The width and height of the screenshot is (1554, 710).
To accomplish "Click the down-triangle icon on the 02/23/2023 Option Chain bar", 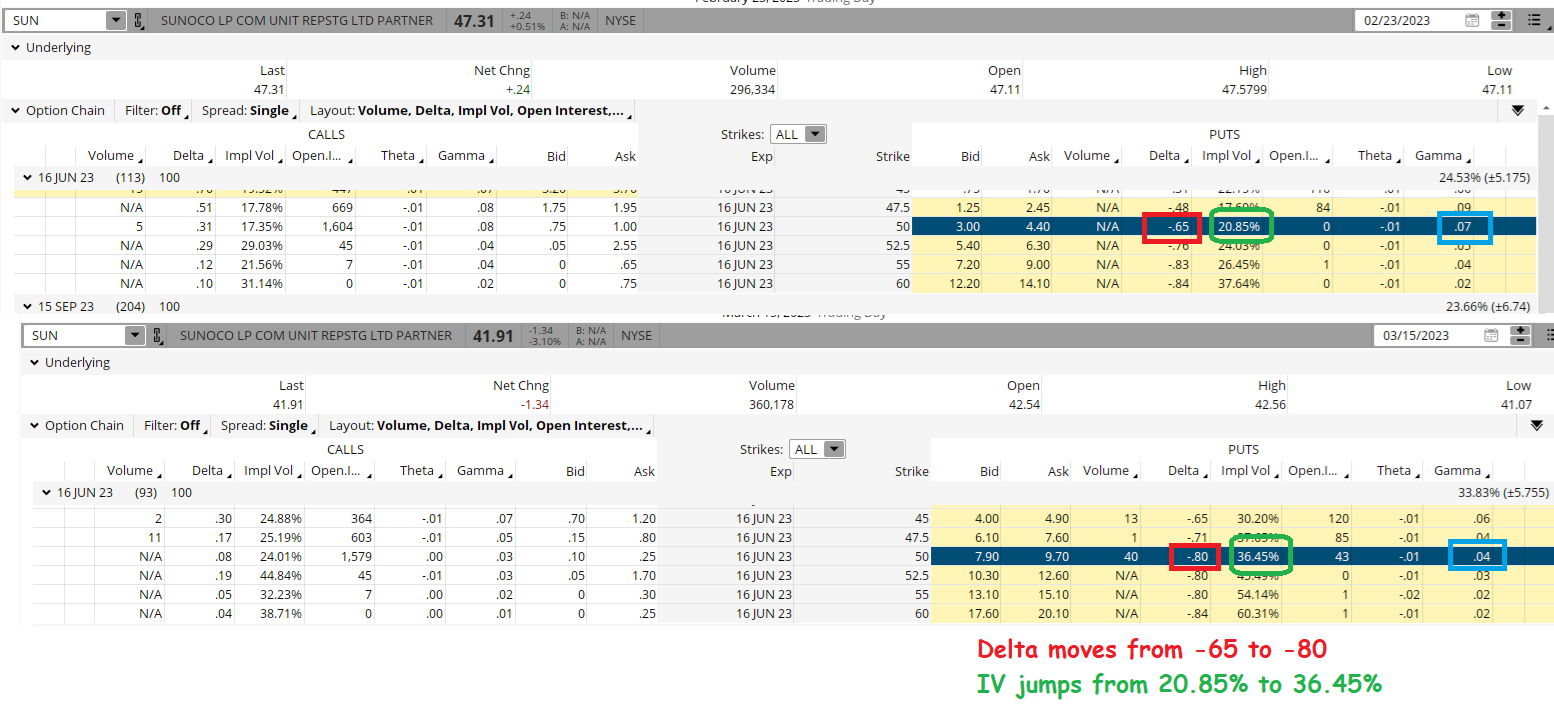I will (1518, 110).
